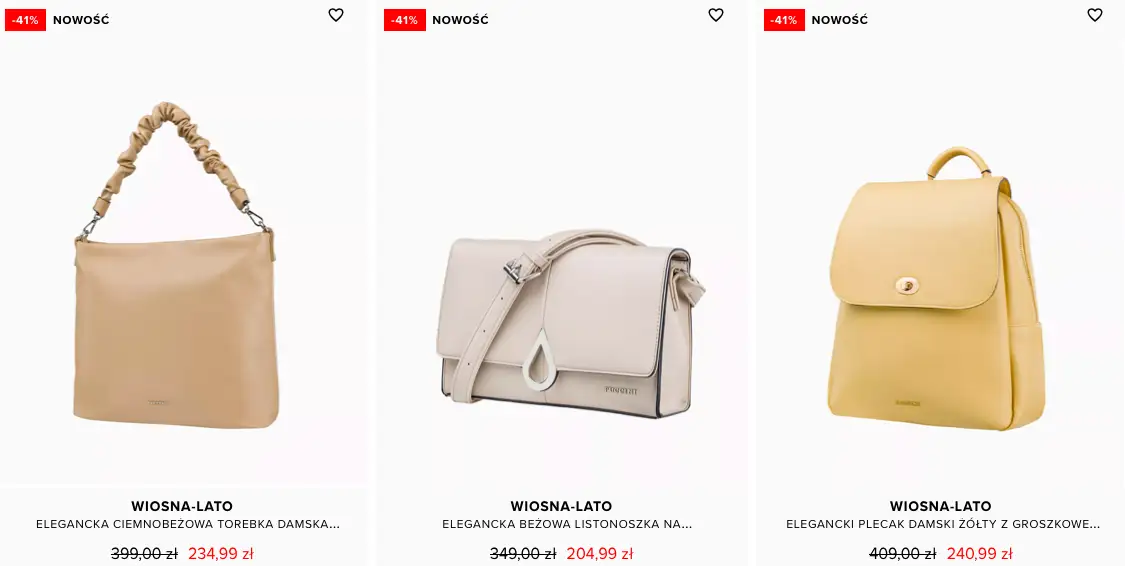
Task: Click heart icon for the yellow backpack
Action: pyautogui.click(x=1094, y=15)
